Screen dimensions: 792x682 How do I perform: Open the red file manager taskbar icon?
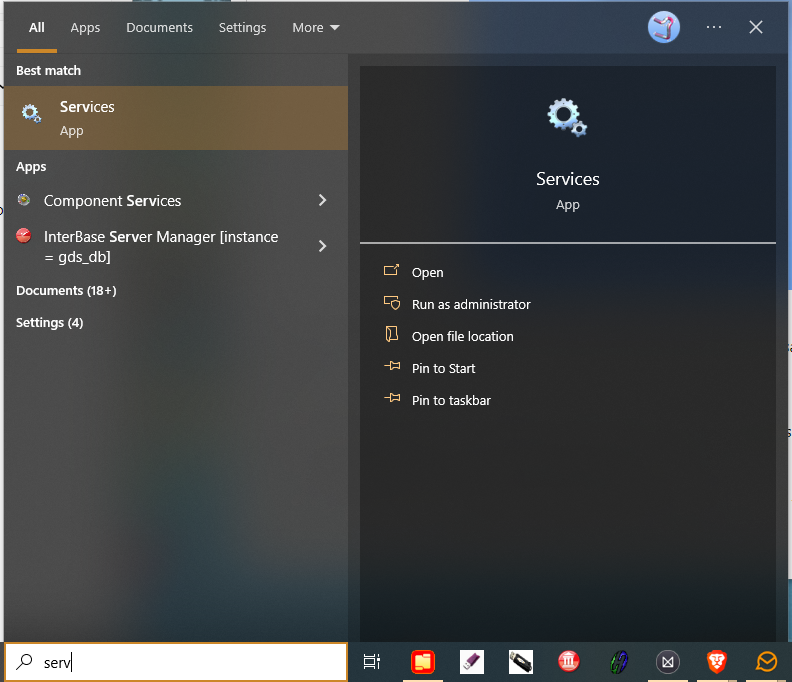click(x=423, y=662)
